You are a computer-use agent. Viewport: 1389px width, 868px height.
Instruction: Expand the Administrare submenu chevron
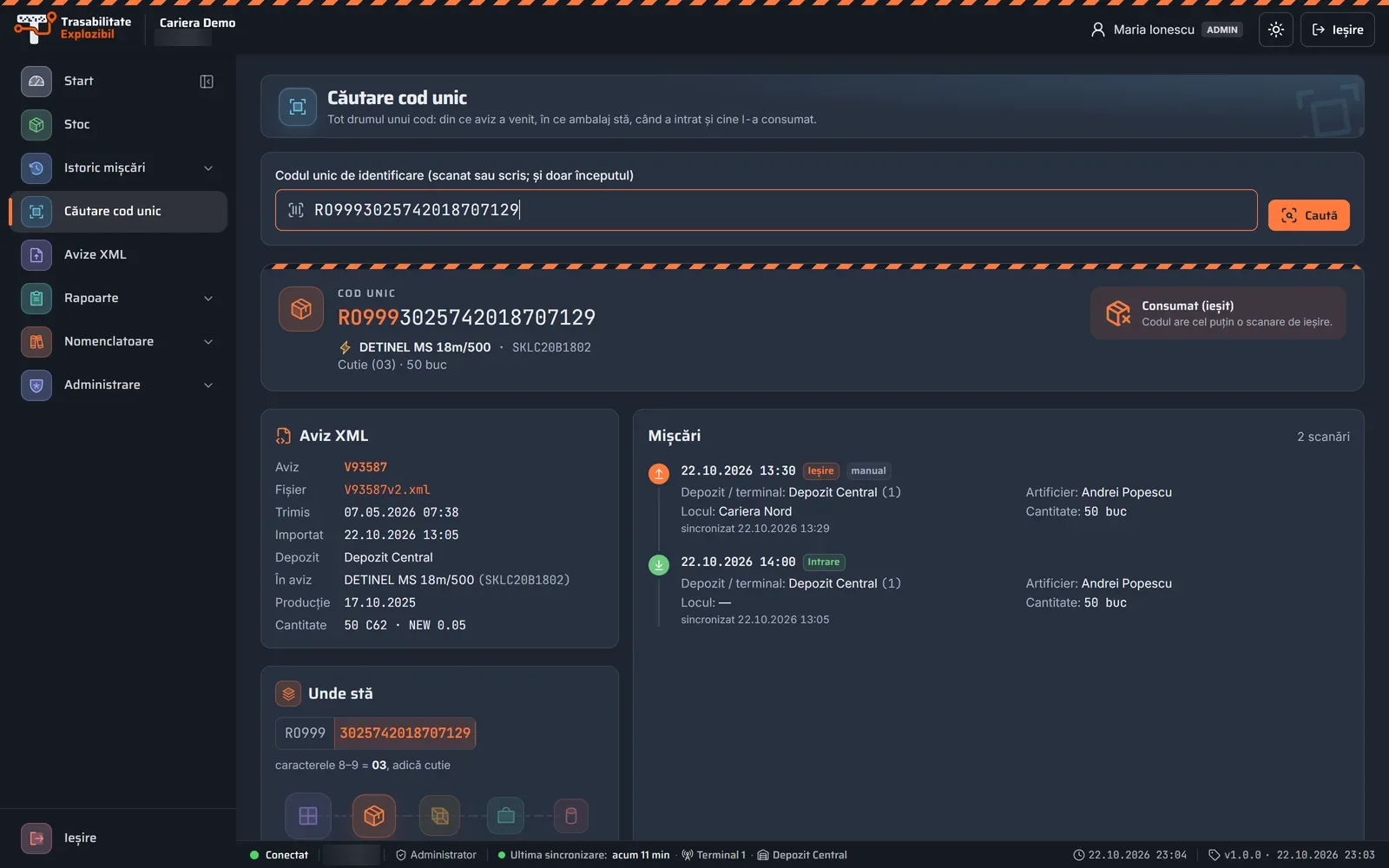(208, 385)
